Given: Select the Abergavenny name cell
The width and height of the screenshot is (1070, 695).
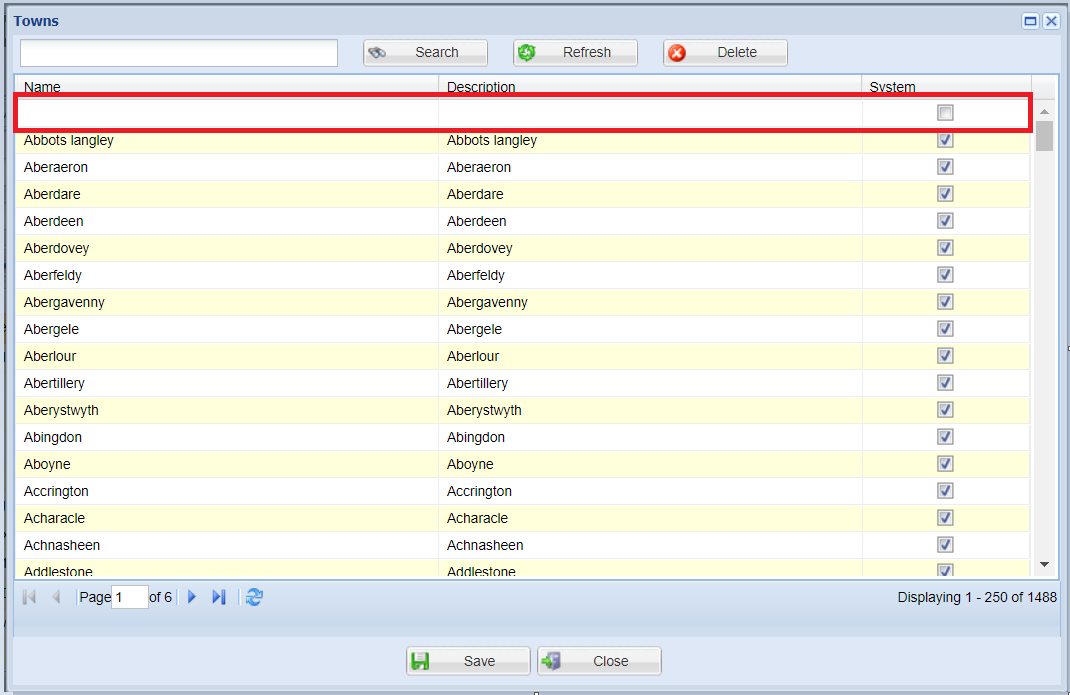Looking at the screenshot, I should 227,302.
